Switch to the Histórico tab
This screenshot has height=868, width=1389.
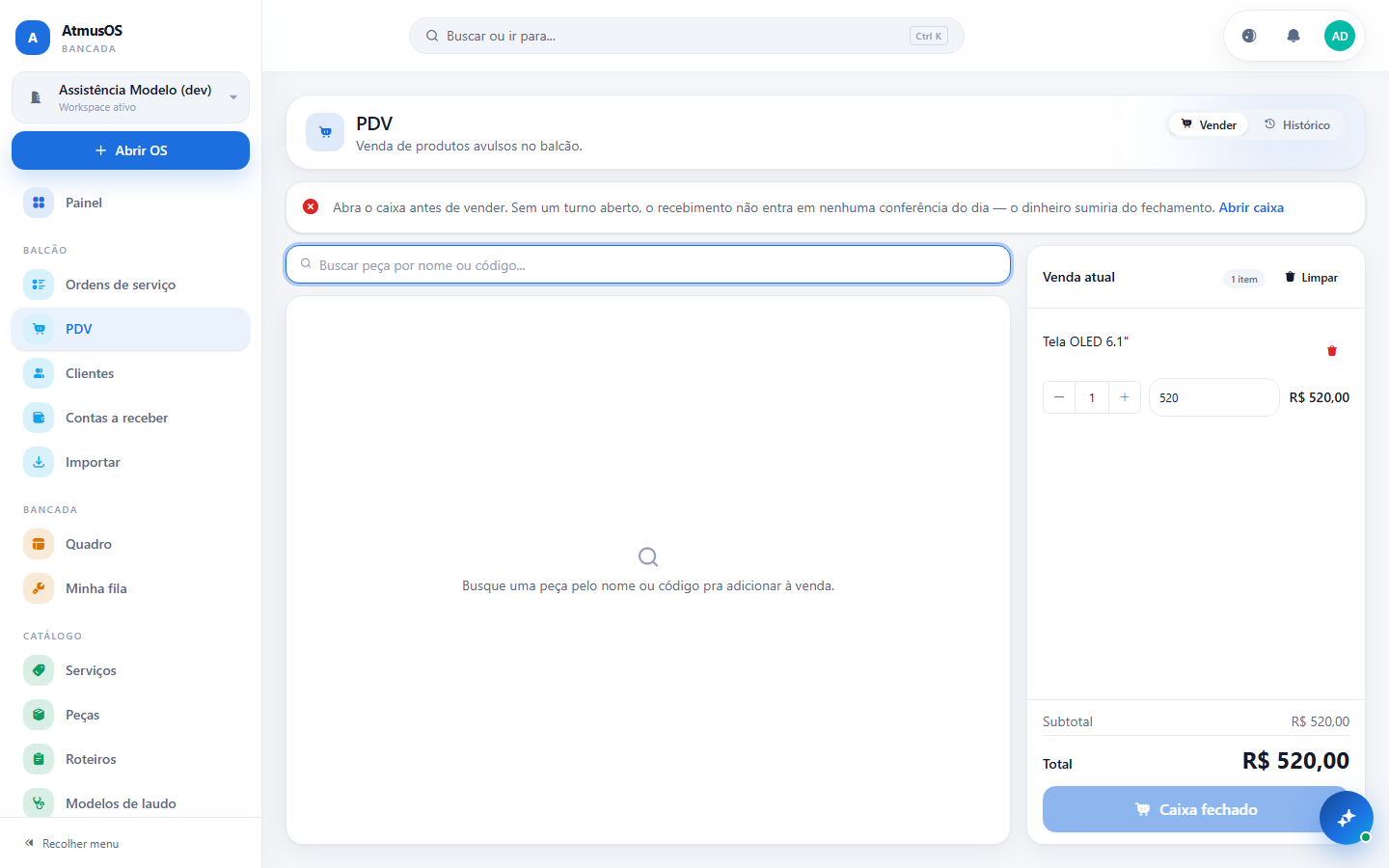[1297, 124]
